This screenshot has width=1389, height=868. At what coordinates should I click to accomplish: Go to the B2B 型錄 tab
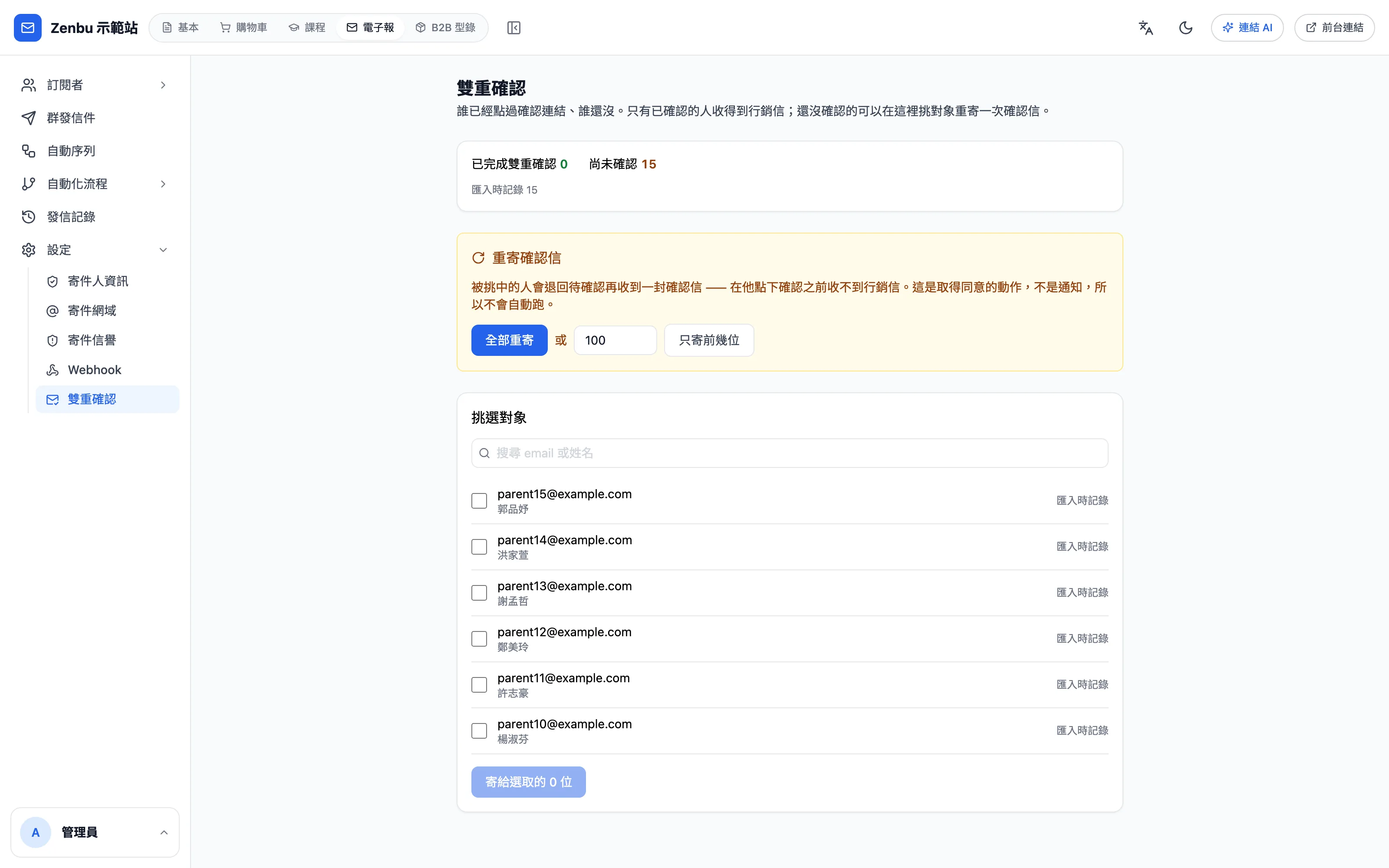point(445,27)
